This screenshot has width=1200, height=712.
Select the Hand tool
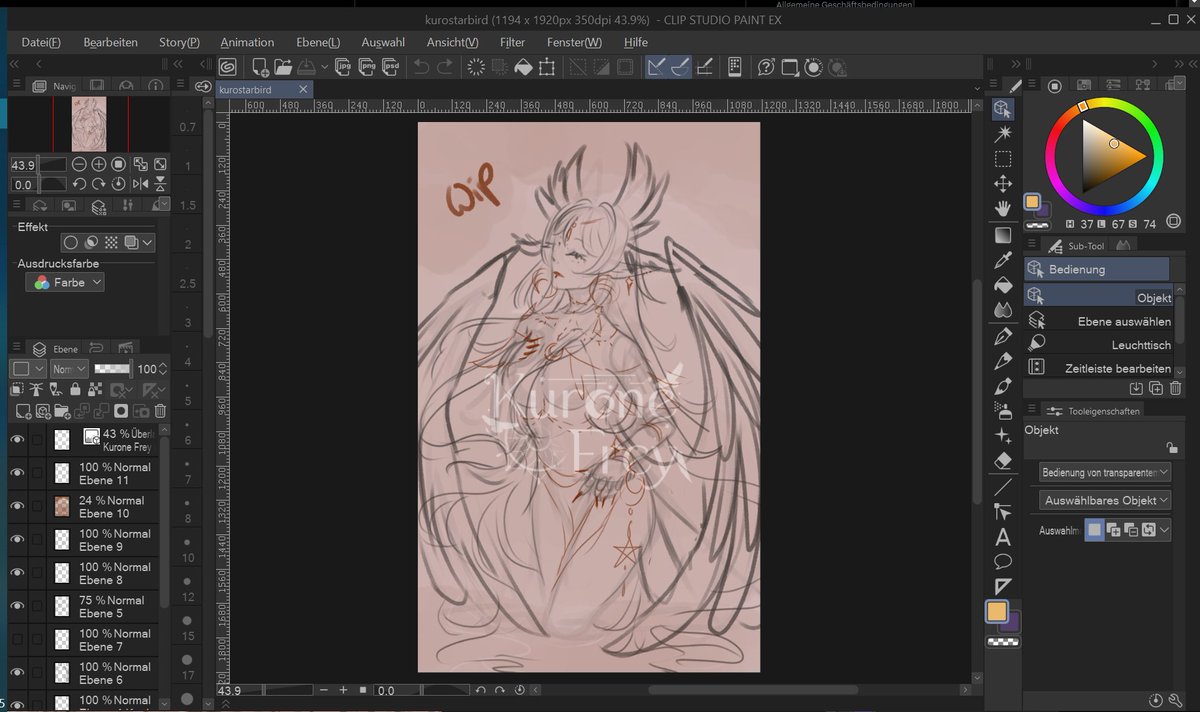click(1003, 209)
